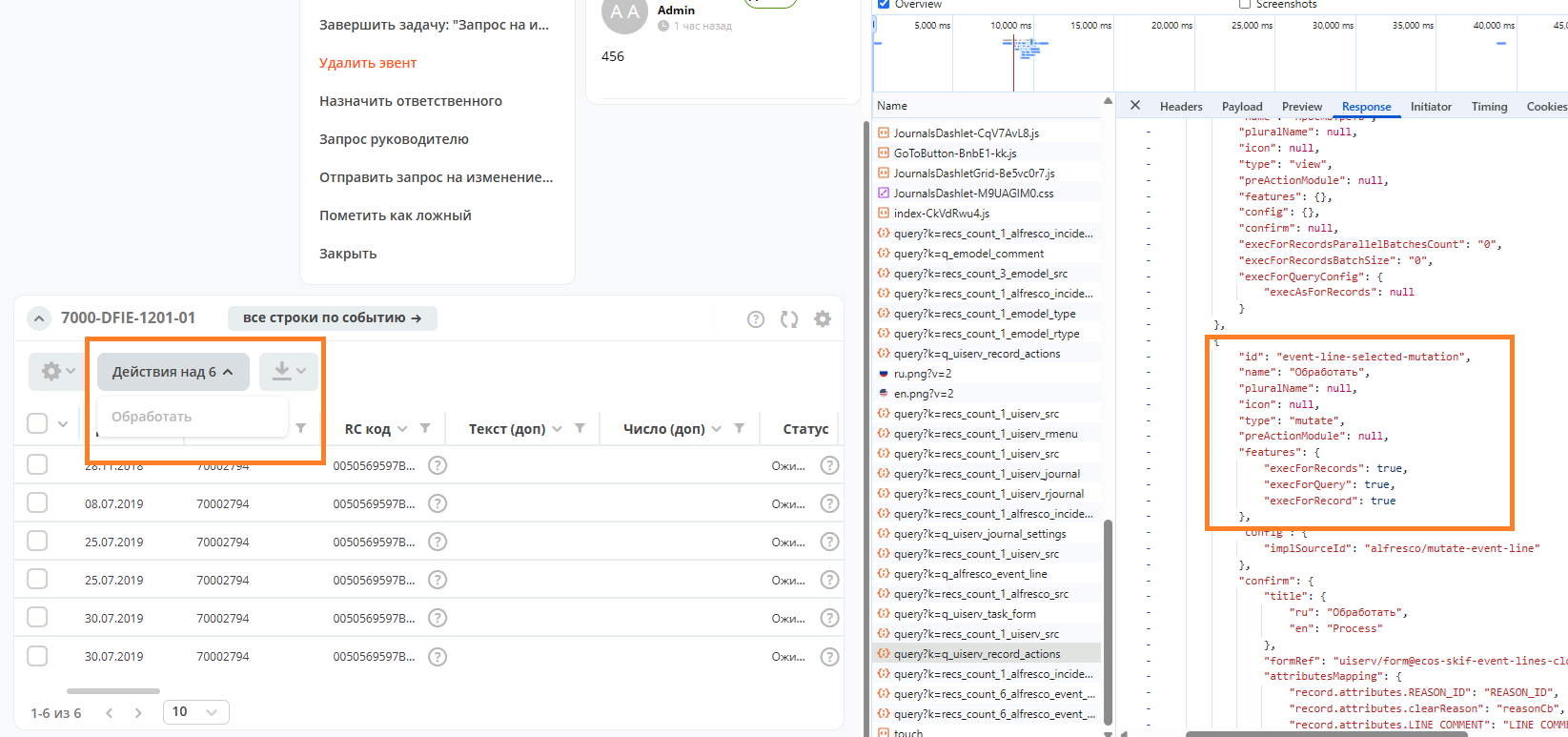Open the help question-mark icon in journal header
This screenshot has height=737, width=1568.
tap(756, 319)
